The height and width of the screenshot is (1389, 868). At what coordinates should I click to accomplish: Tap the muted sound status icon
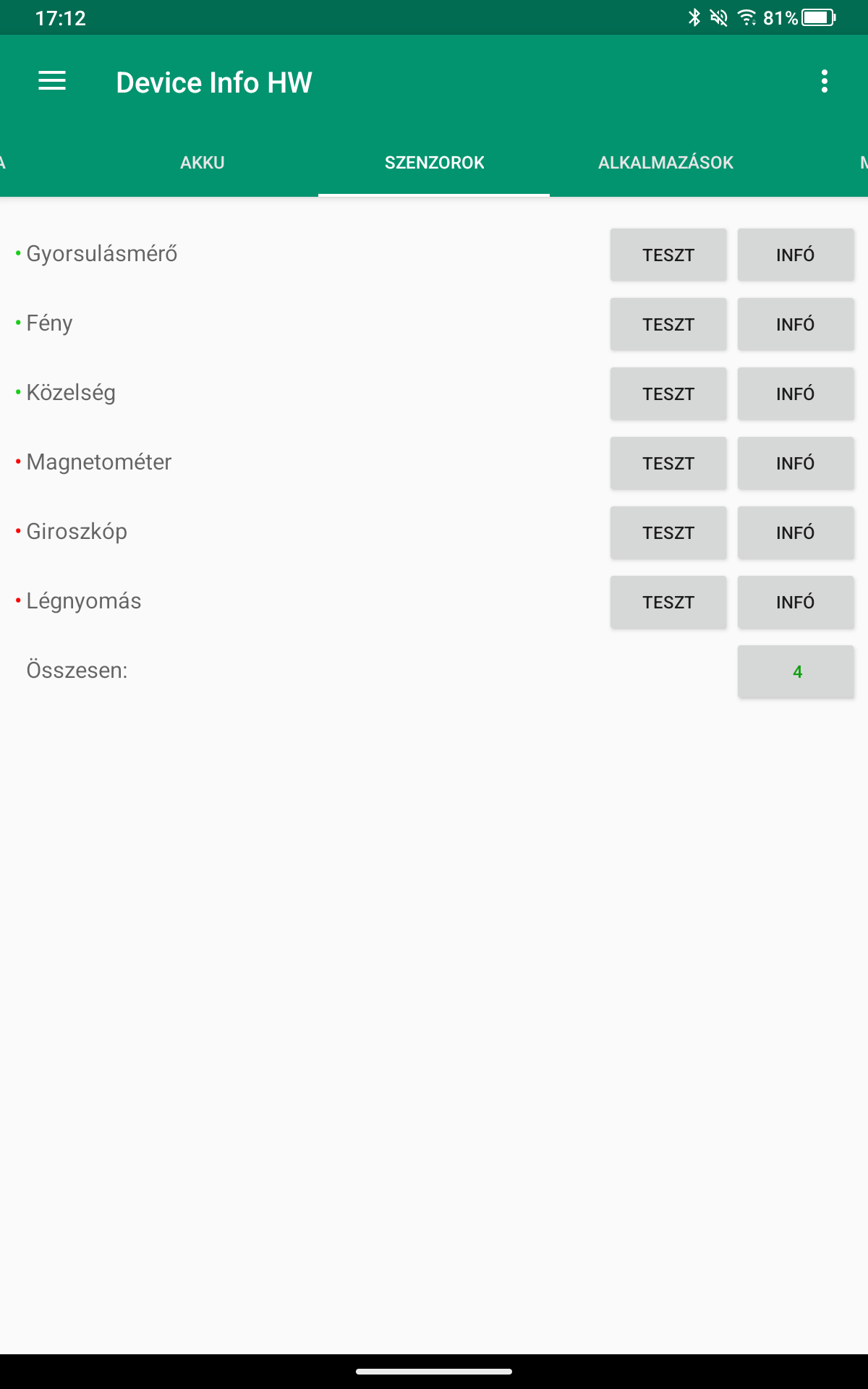(719, 17)
